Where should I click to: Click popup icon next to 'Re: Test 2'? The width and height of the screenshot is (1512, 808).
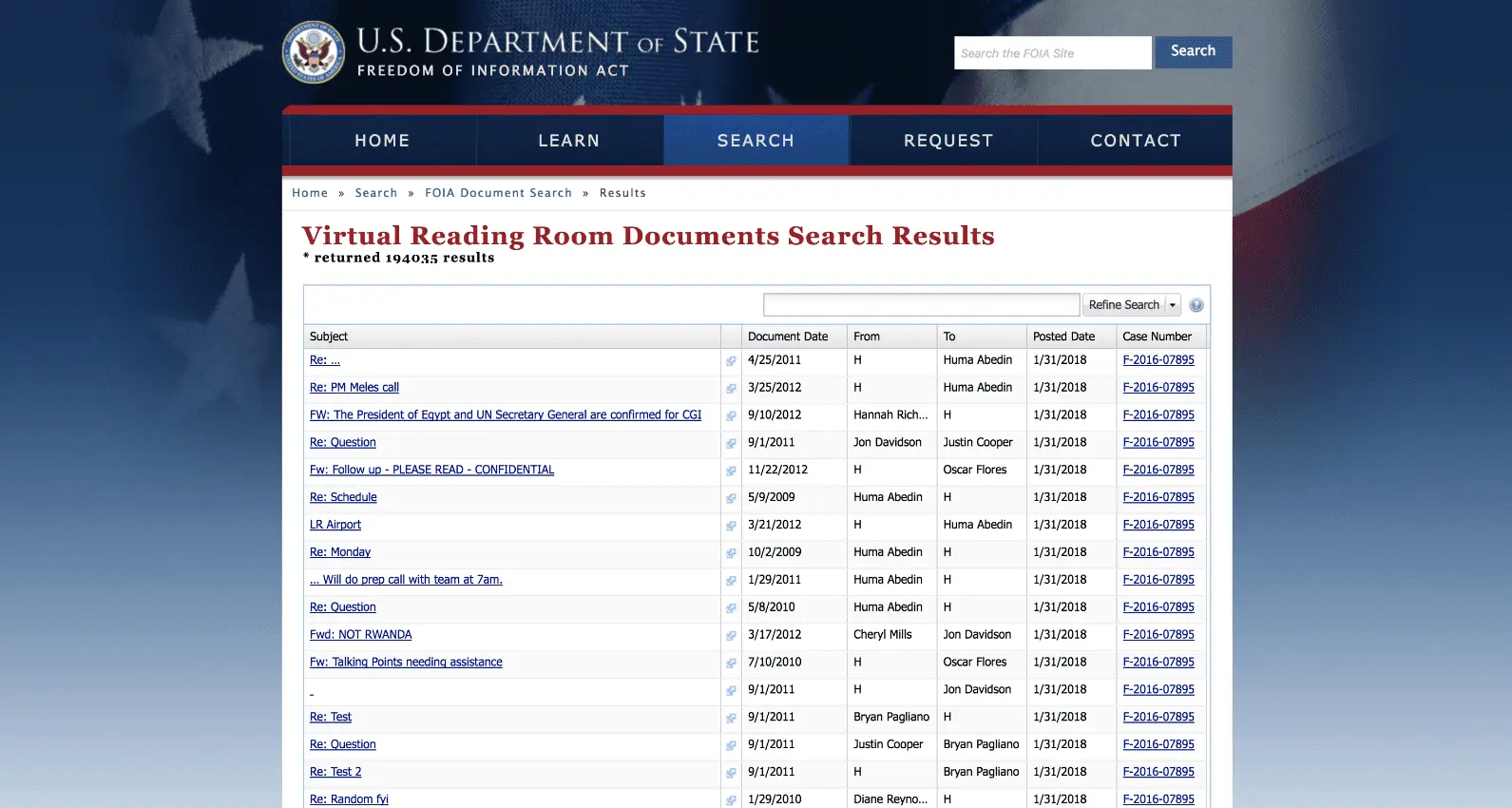pyautogui.click(x=731, y=773)
